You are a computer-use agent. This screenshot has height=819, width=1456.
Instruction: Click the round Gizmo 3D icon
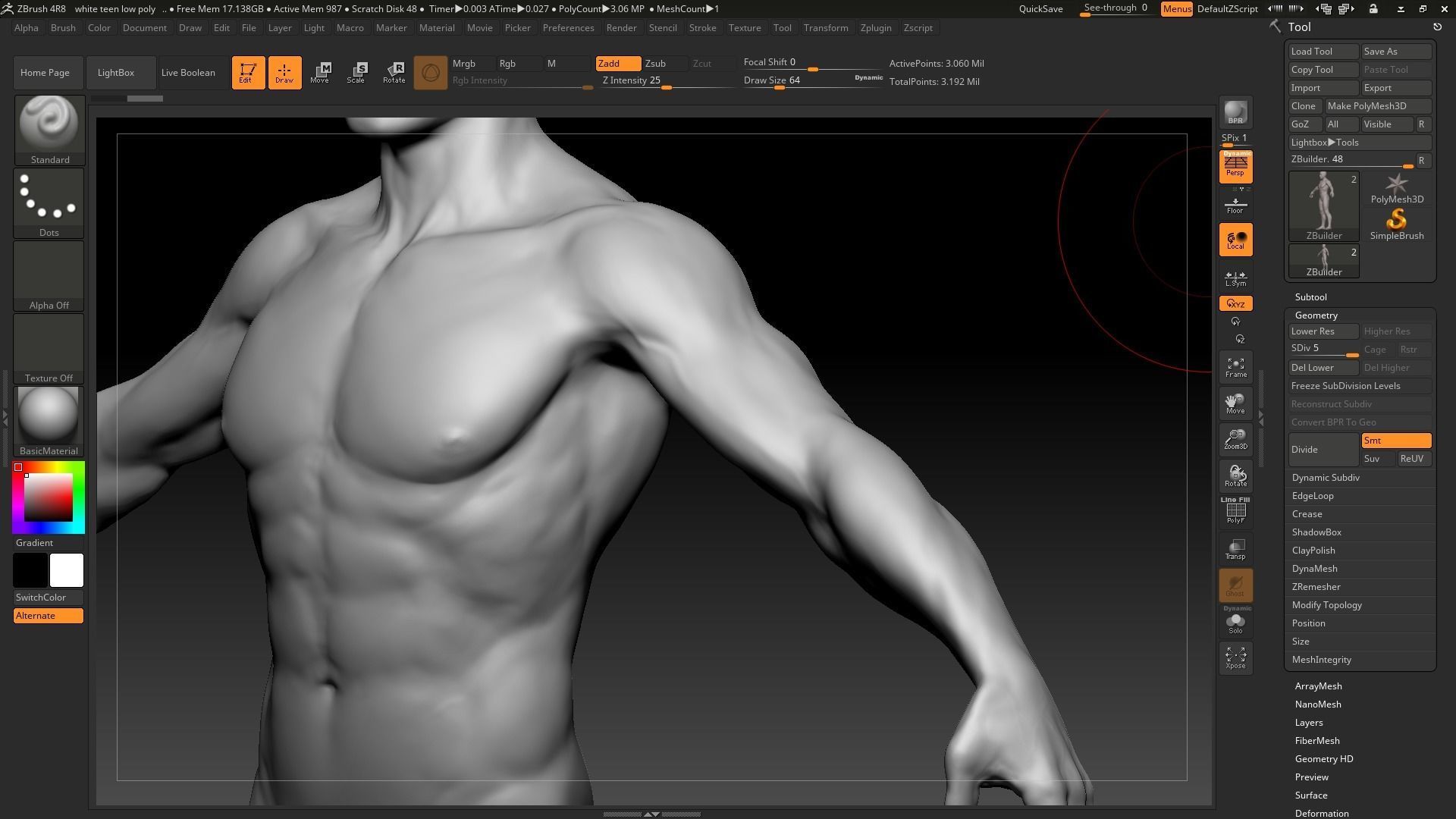tap(430, 73)
